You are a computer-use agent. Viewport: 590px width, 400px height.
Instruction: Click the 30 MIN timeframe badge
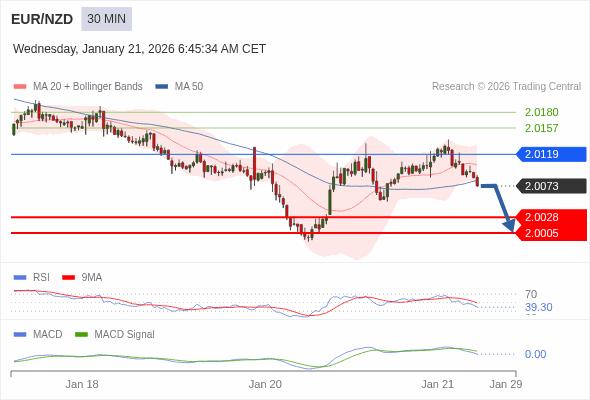(x=106, y=19)
